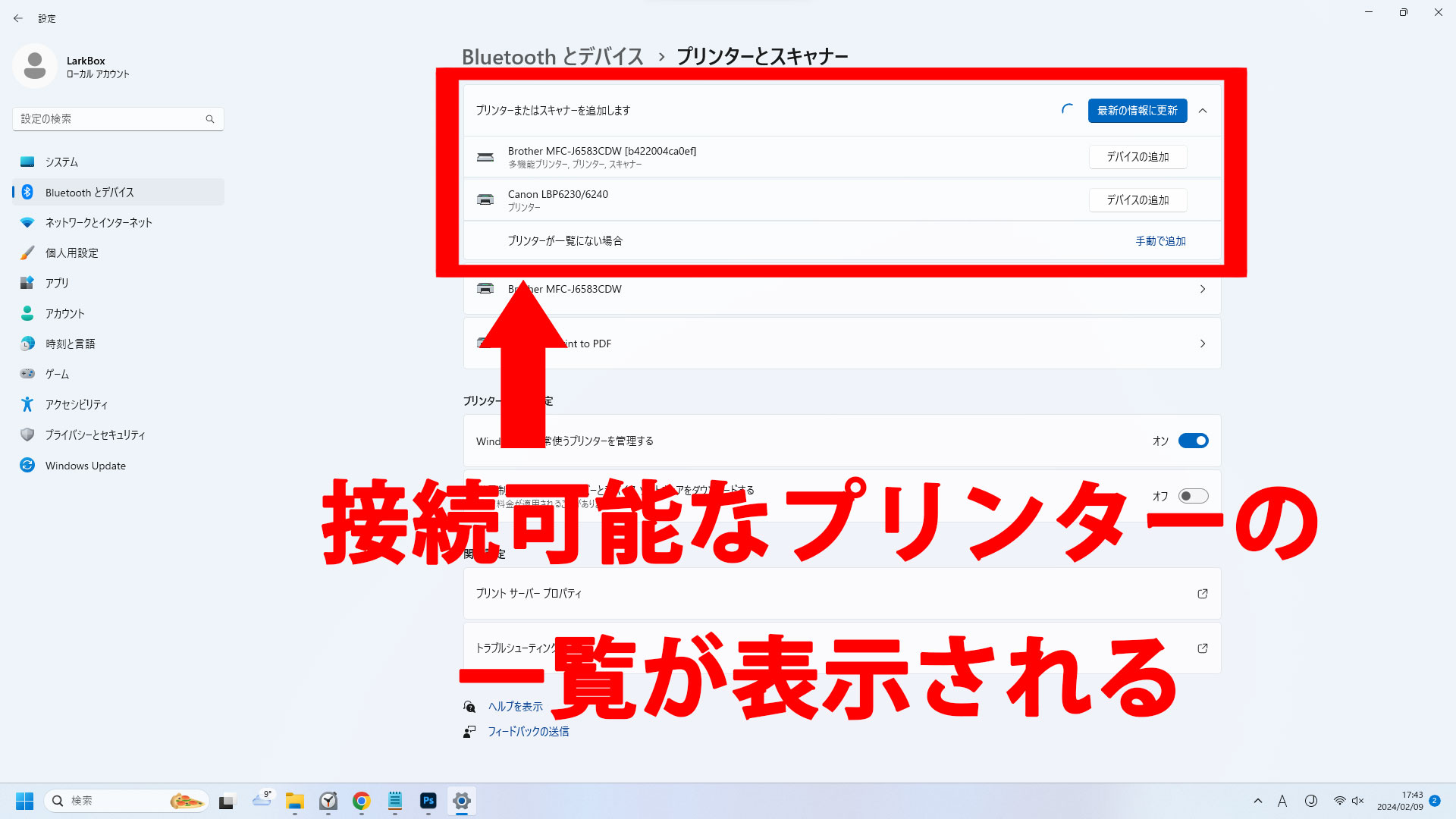Enable the metered connection download toggle
The height and width of the screenshot is (819, 1456).
click(1192, 495)
